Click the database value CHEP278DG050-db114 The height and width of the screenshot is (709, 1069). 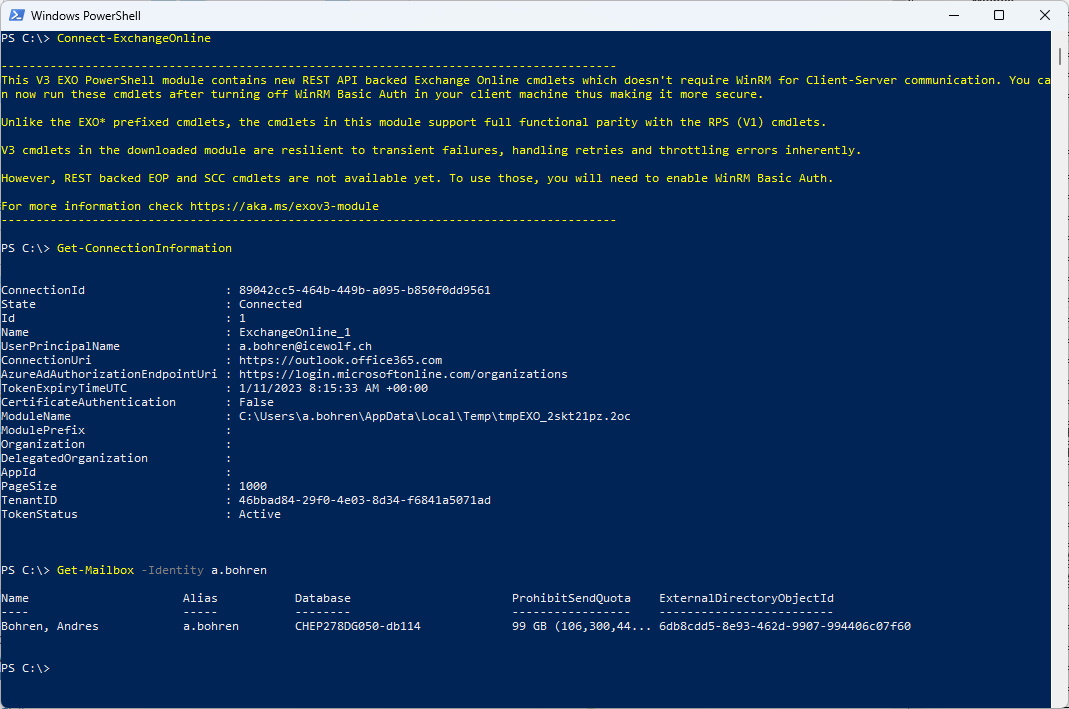358,626
